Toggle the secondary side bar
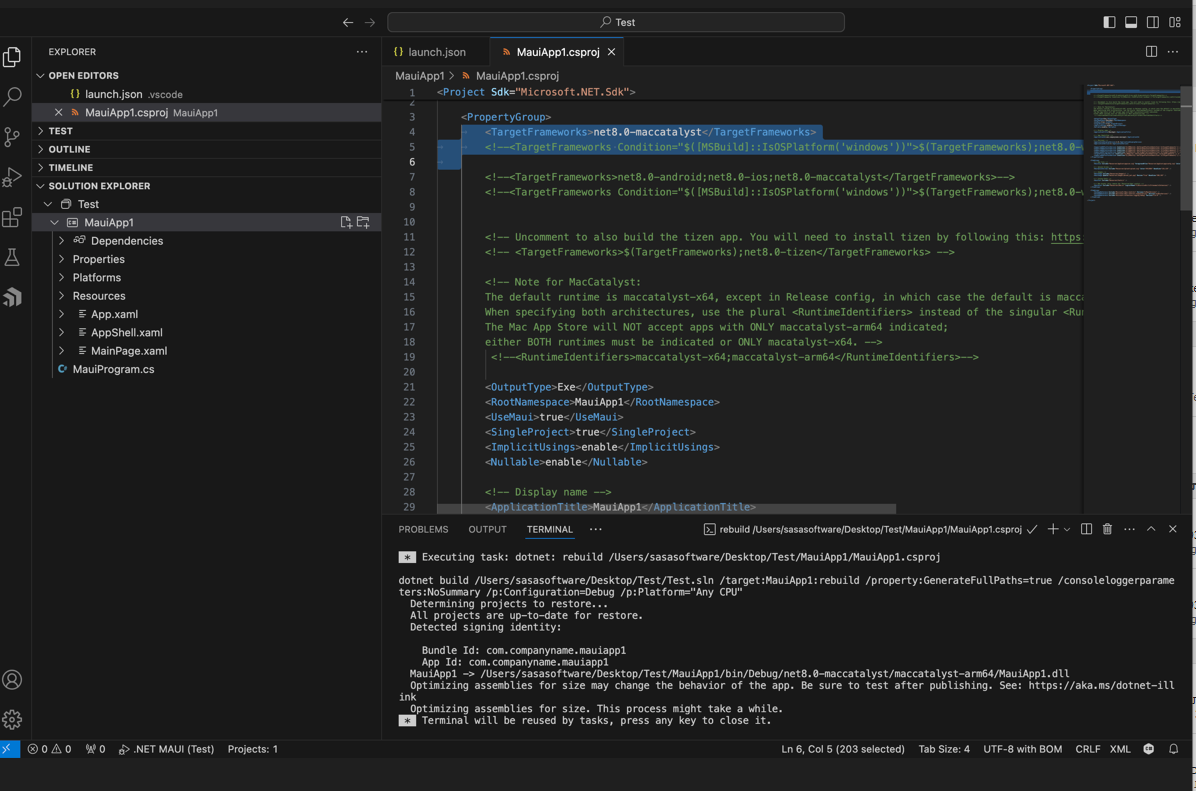Image resolution: width=1196 pixels, height=791 pixels. tap(1153, 22)
